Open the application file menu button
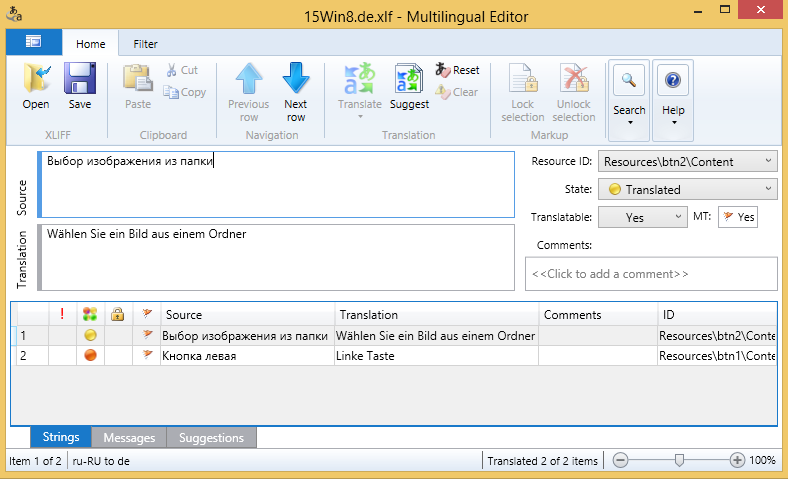Viewport: 788px width, 479px height. pos(34,42)
